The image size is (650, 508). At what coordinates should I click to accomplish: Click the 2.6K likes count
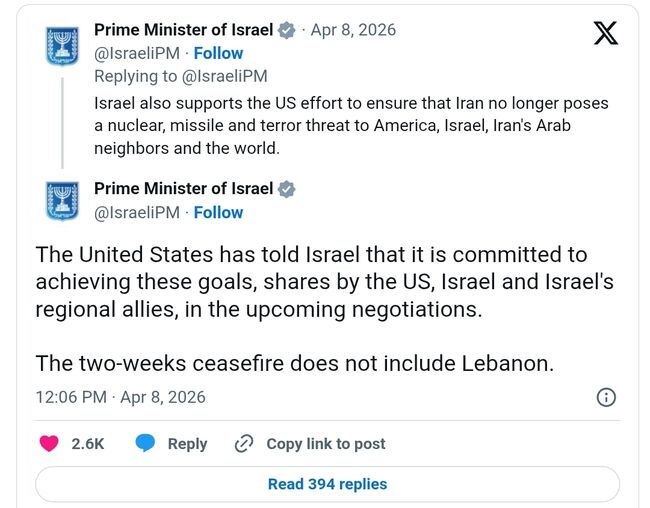(x=88, y=444)
